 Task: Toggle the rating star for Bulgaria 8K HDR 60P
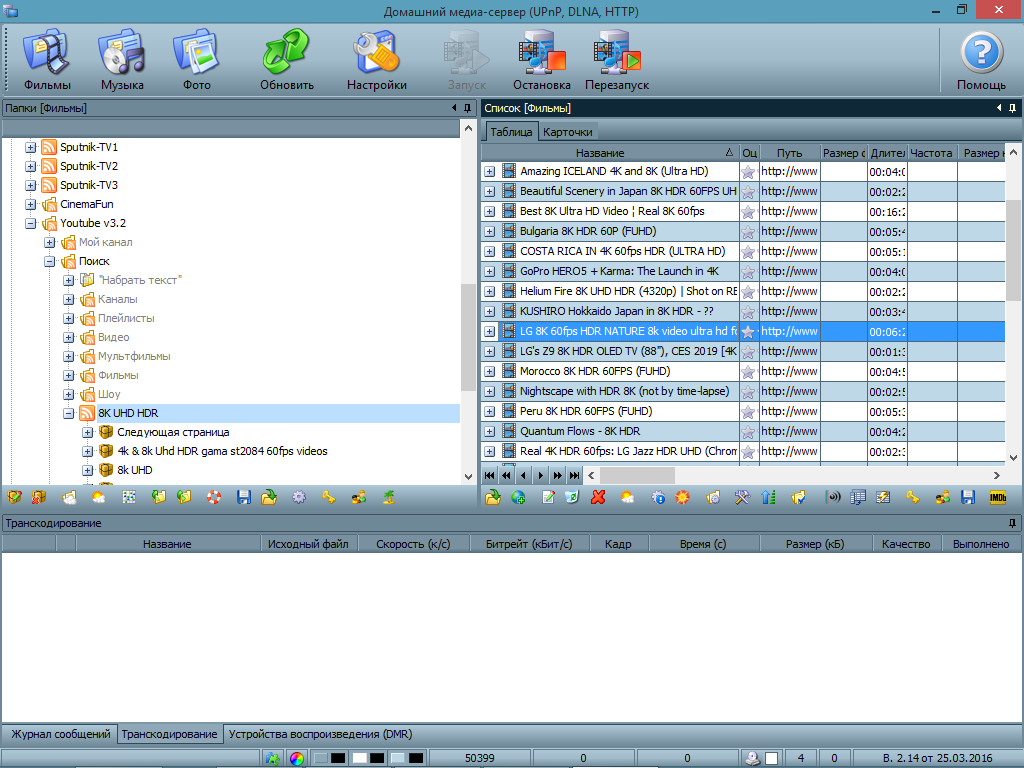748,231
